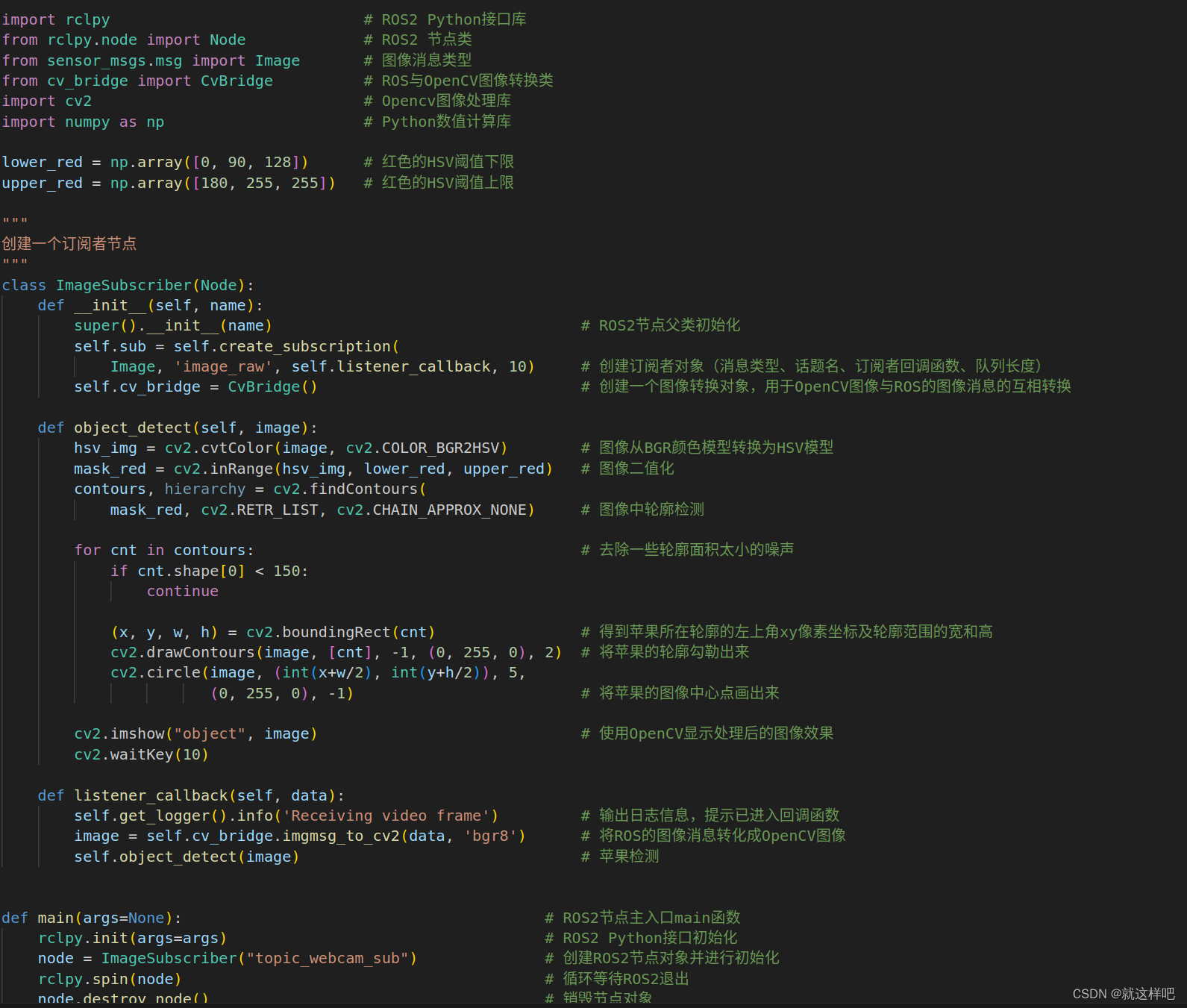The height and width of the screenshot is (1008, 1187).
Task: Click comment '# ROS2节点主入口main函数'
Action: 642,918
